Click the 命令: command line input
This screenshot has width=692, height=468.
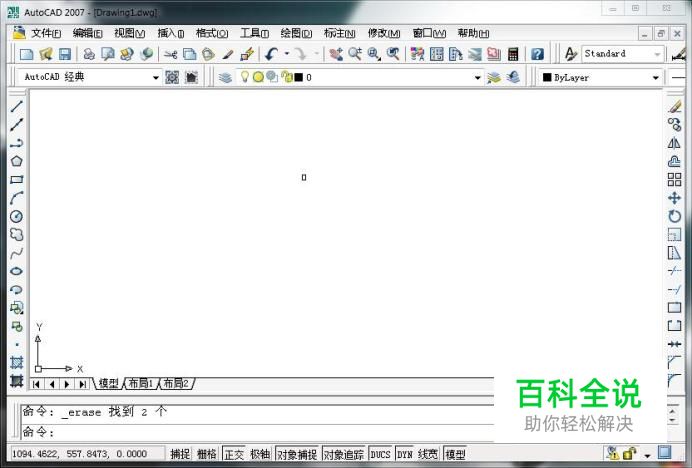pyautogui.click(x=258, y=432)
